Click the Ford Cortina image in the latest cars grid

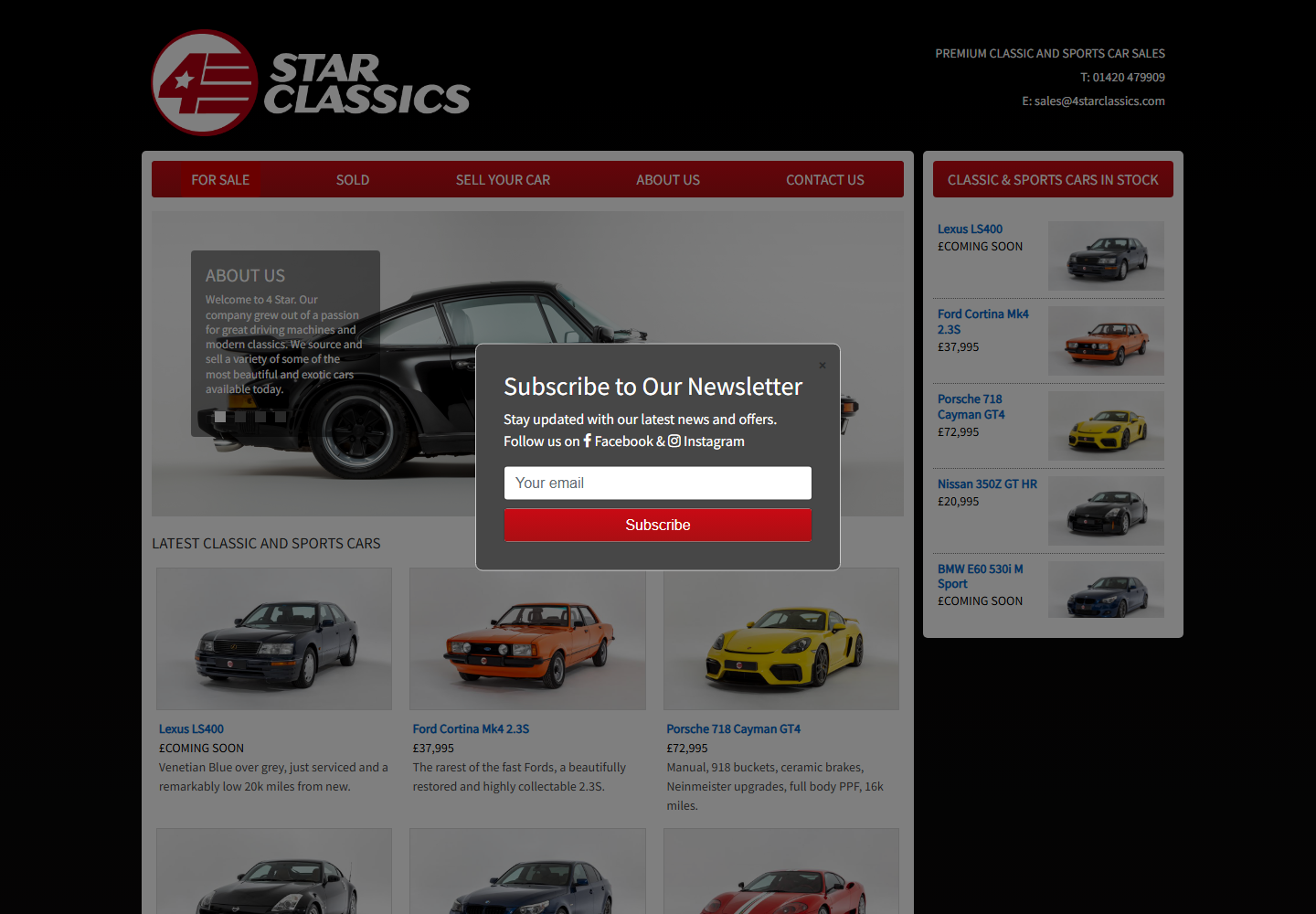click(x=527, y=639)
